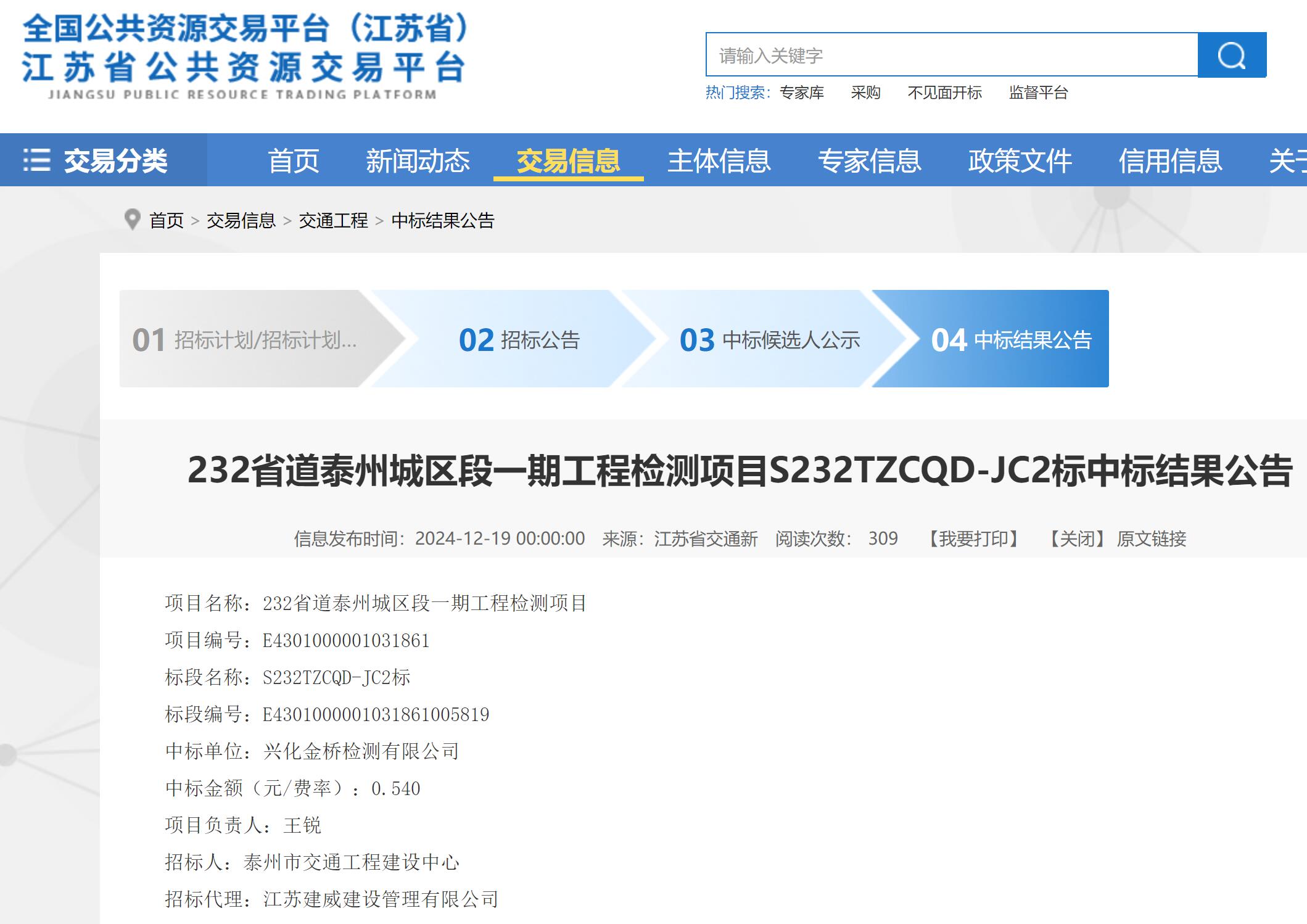Click winning bidder 兴化金桥检测有限公司
Image resolution: width=1307 pixels, height=924 pixels.
tap(361, 751)
